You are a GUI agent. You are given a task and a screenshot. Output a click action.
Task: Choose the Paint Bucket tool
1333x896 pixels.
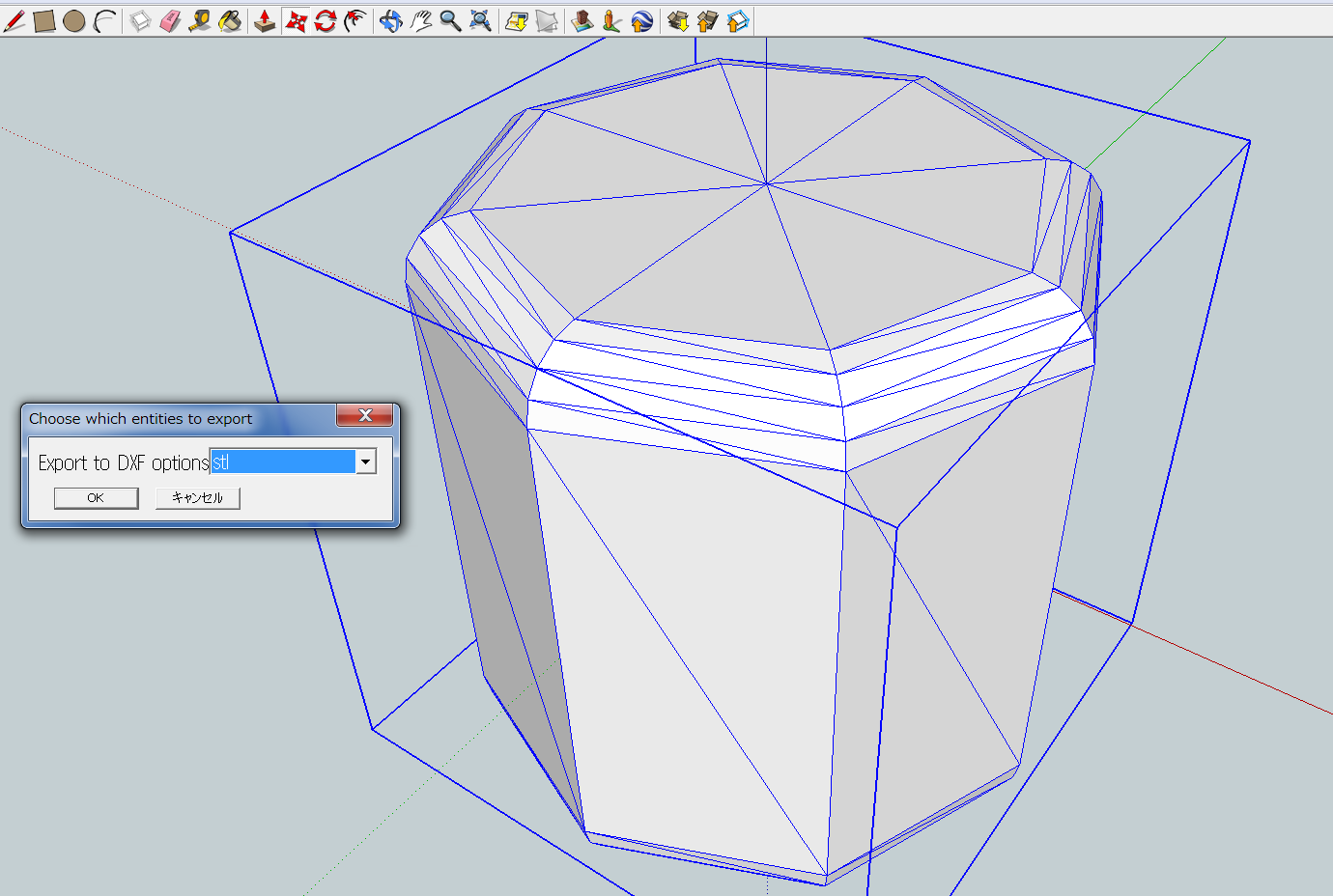232,19
